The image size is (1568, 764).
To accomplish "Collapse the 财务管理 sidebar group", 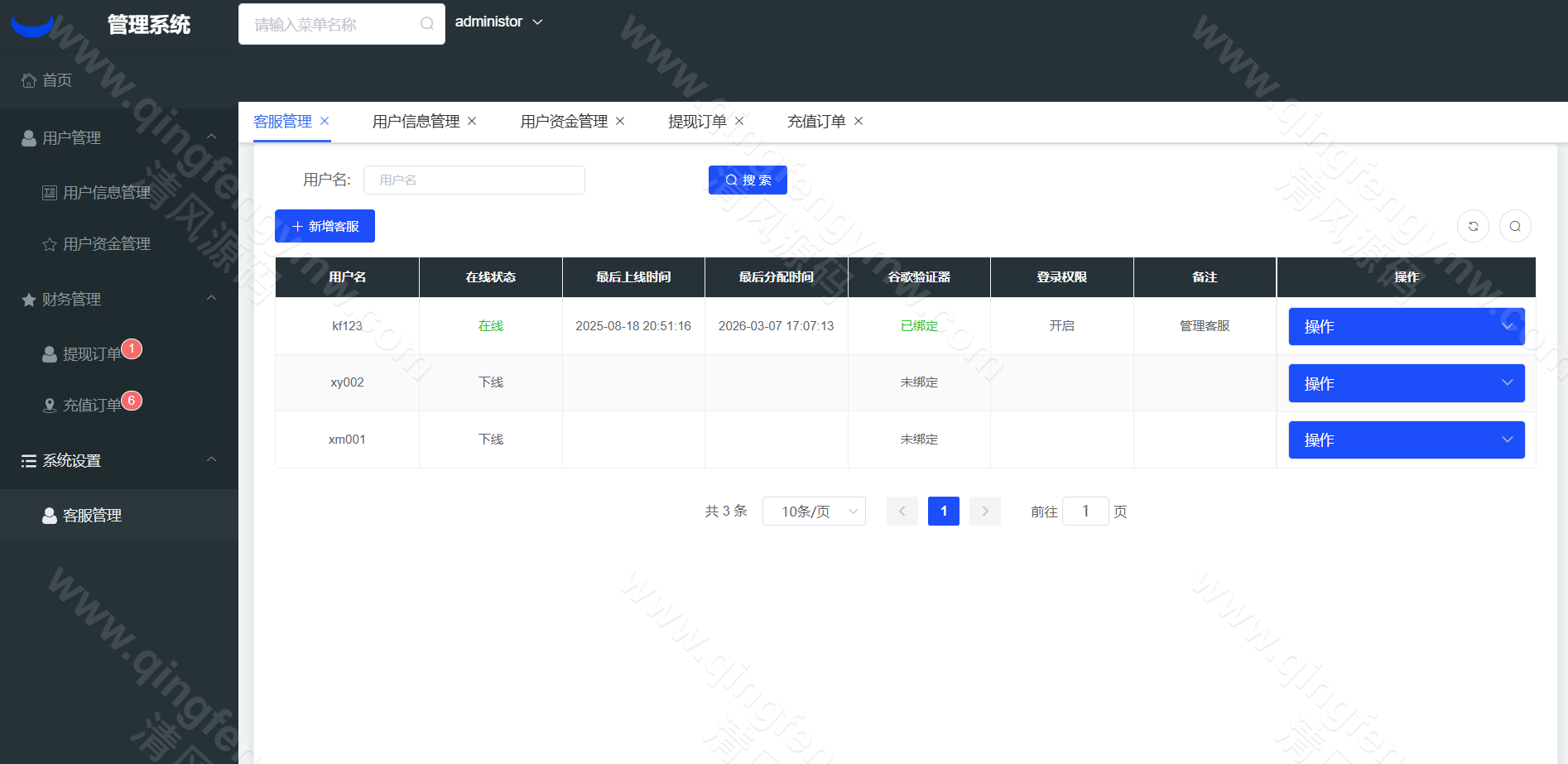I will [x=119, y=299].
